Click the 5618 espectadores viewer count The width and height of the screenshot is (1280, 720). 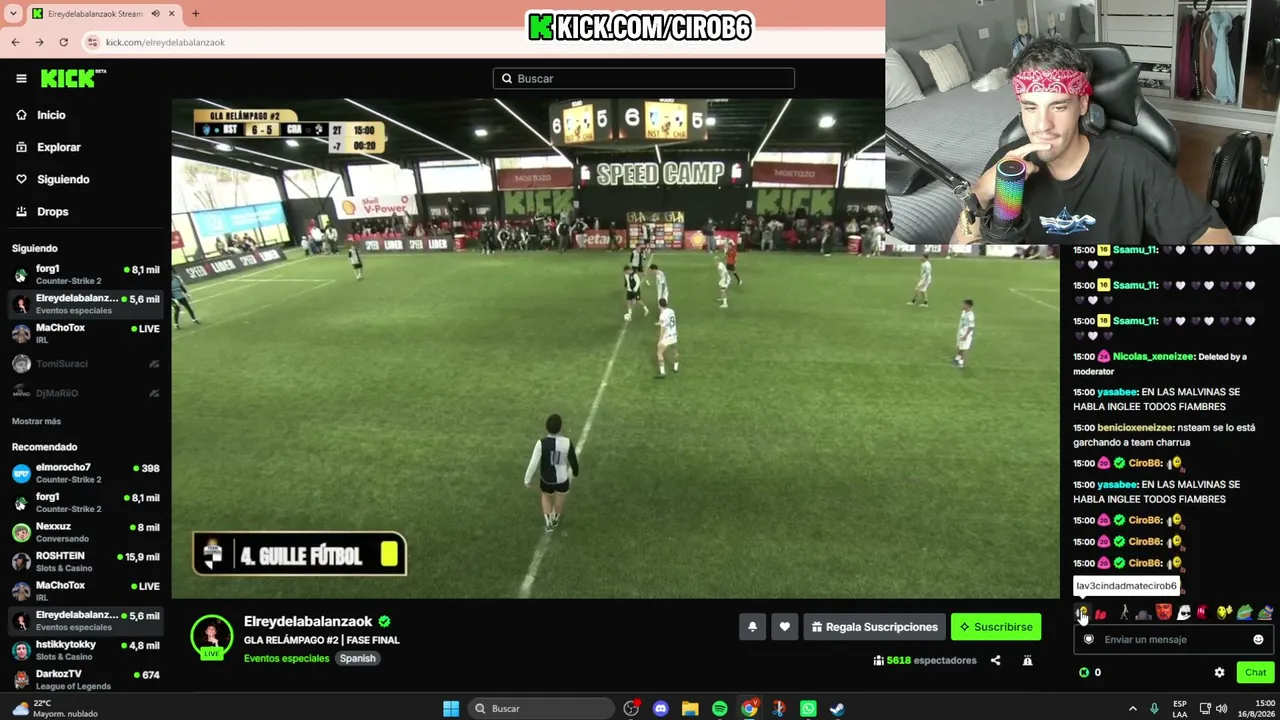pyautogui.click(x=924, y=660)
